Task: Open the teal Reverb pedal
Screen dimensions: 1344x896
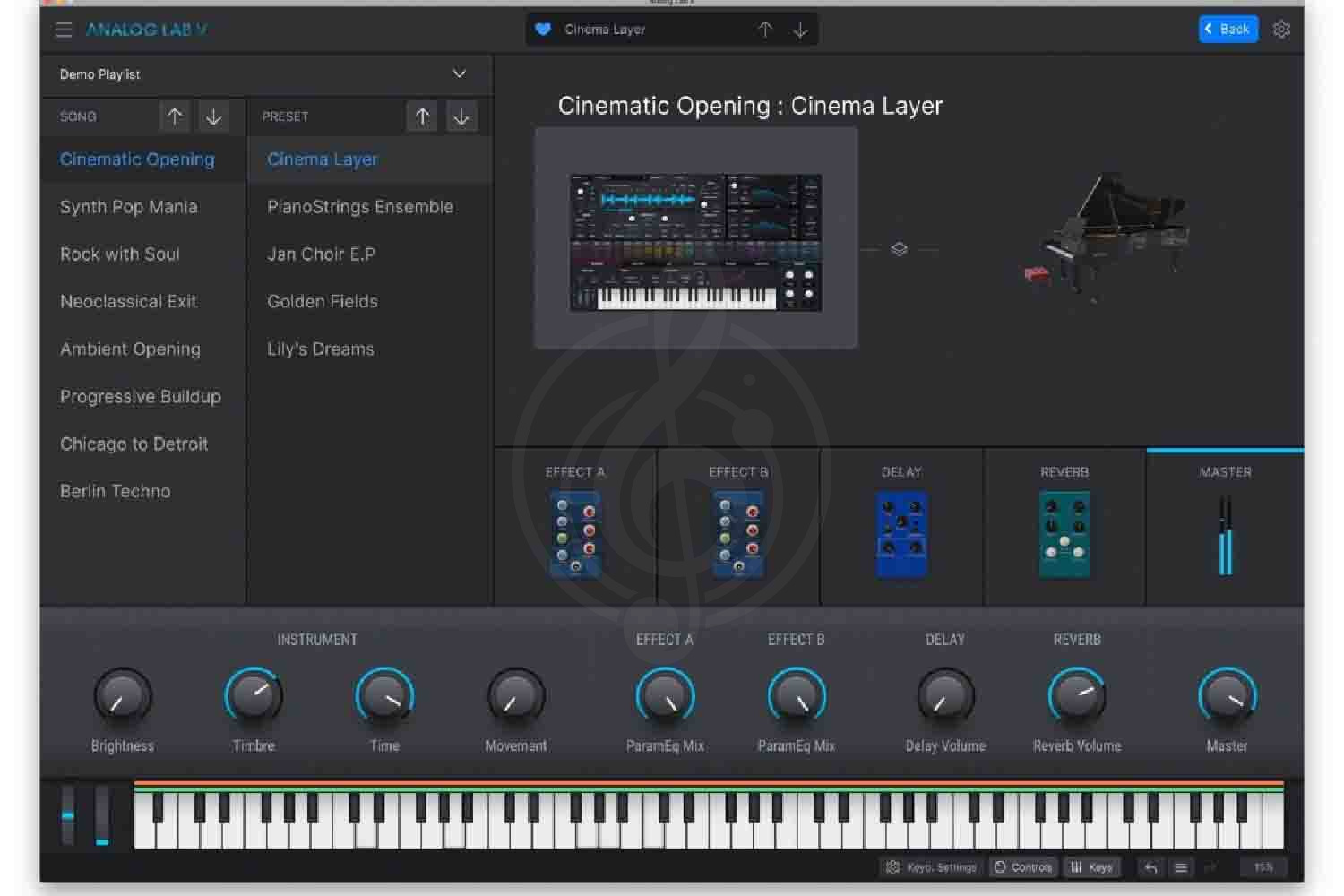Action: (1064, 534)
